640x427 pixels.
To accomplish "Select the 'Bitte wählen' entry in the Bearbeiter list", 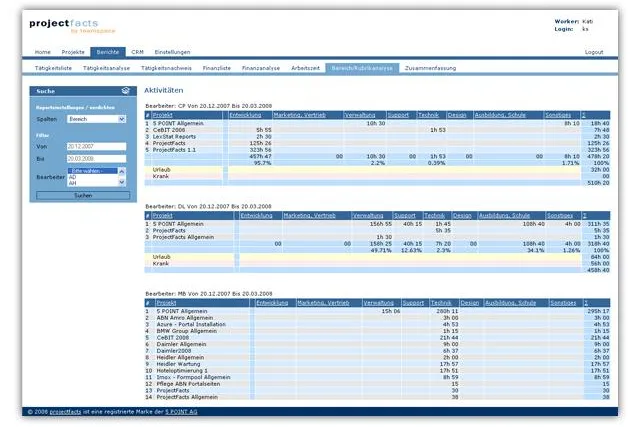I will click(x=92, y=171).
